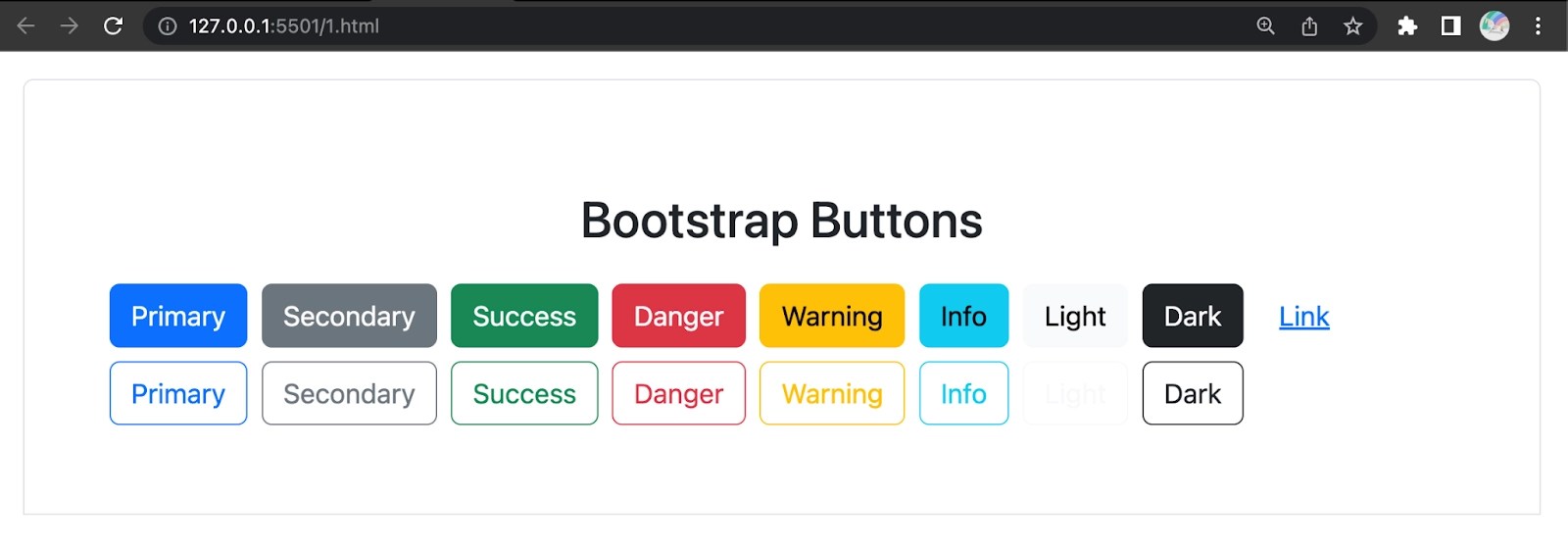Click the solid blue Primary button
1568x550 pixels.
(178, 316)
